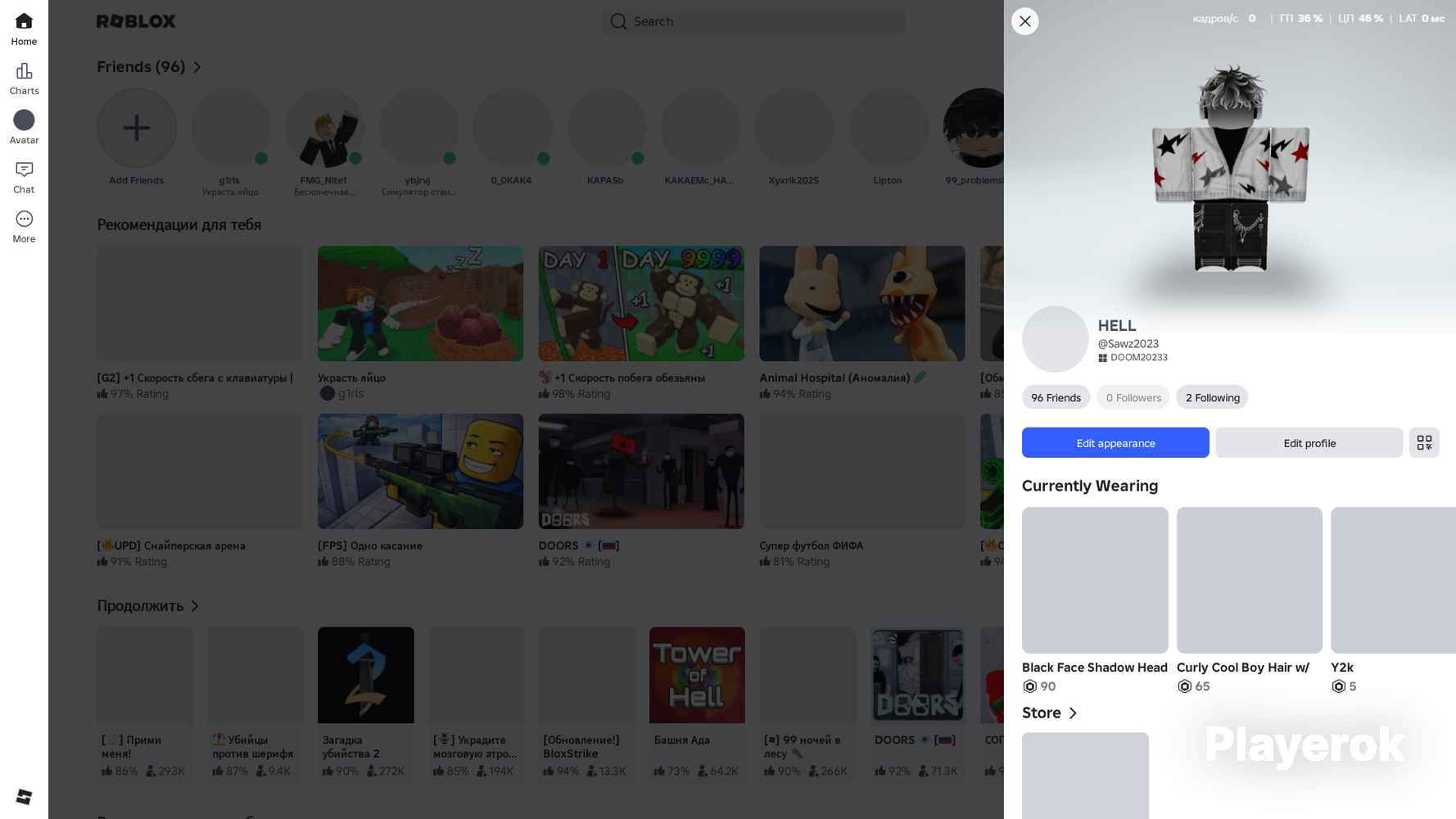Viewport: 1456px width, 819px height.
Task: Click the 96 Friends pill
Action: click(1056, 397)
